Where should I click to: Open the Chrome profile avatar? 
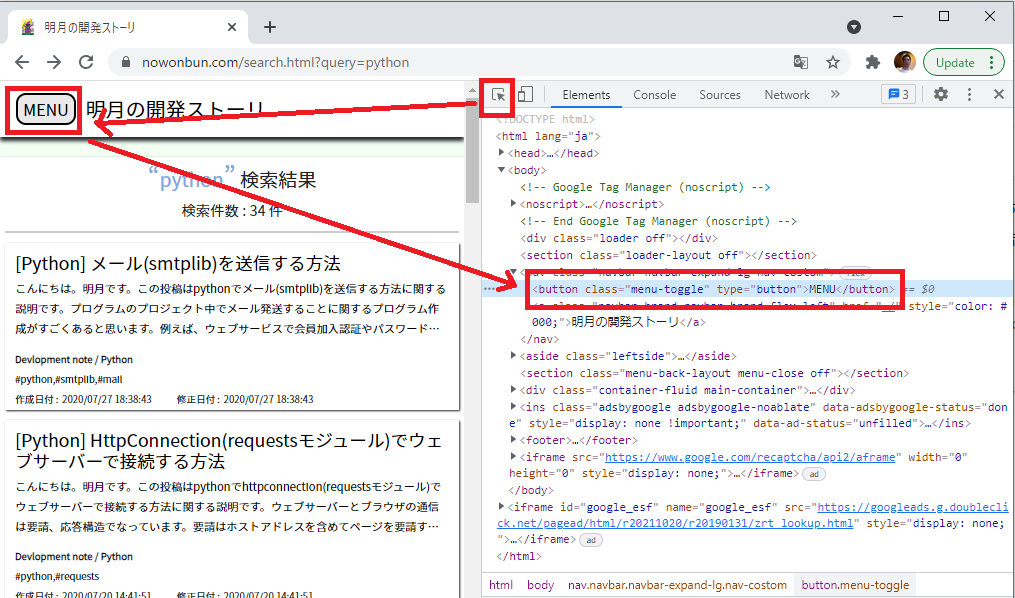pos(904,62)
